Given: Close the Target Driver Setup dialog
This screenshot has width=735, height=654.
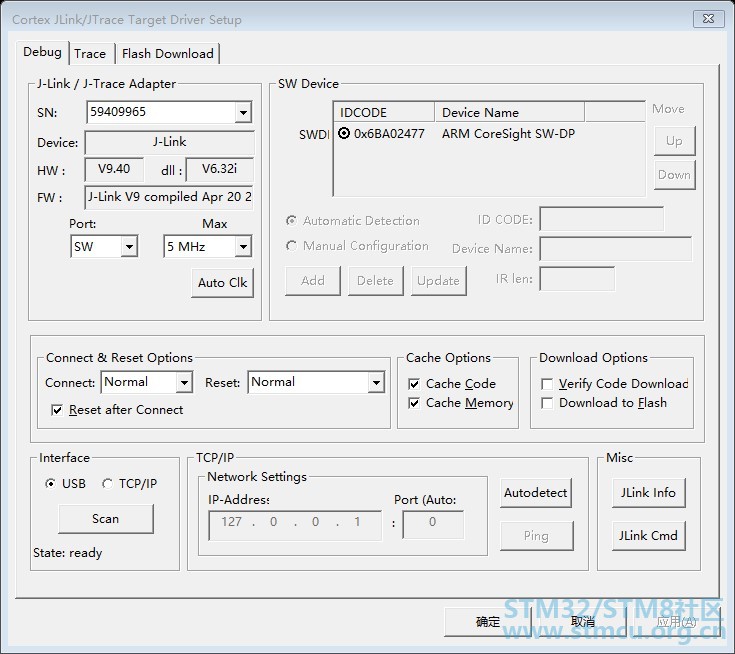Looking at the screenshot, I should (708, 19).
